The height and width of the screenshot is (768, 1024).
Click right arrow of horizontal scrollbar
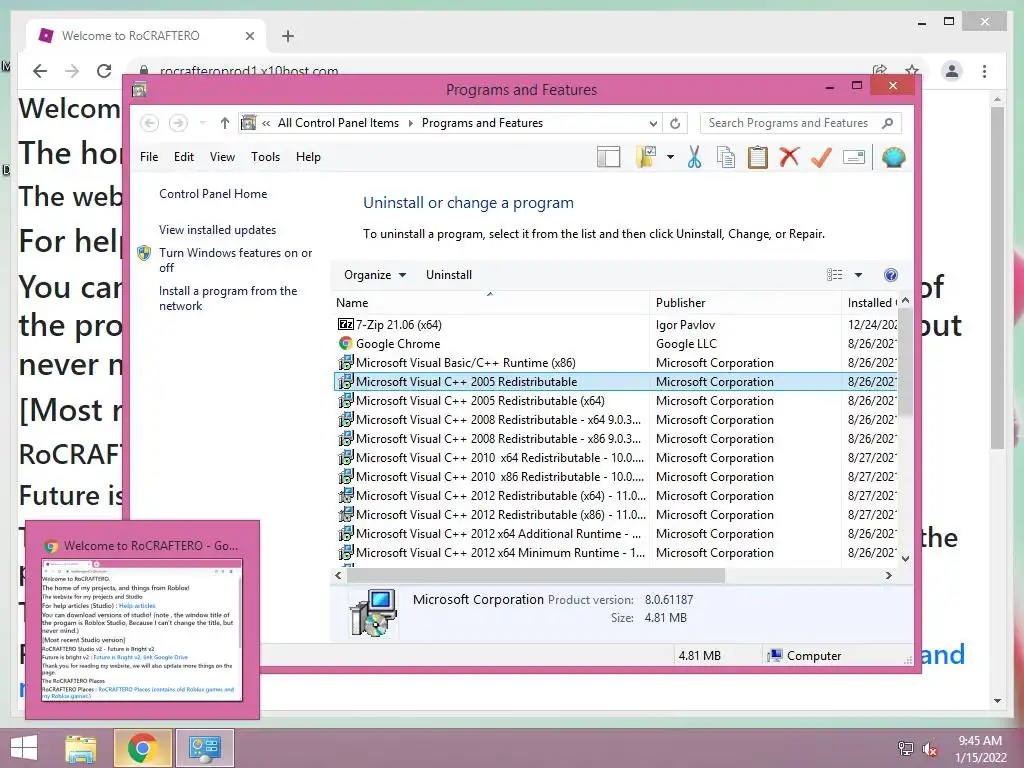888,575
